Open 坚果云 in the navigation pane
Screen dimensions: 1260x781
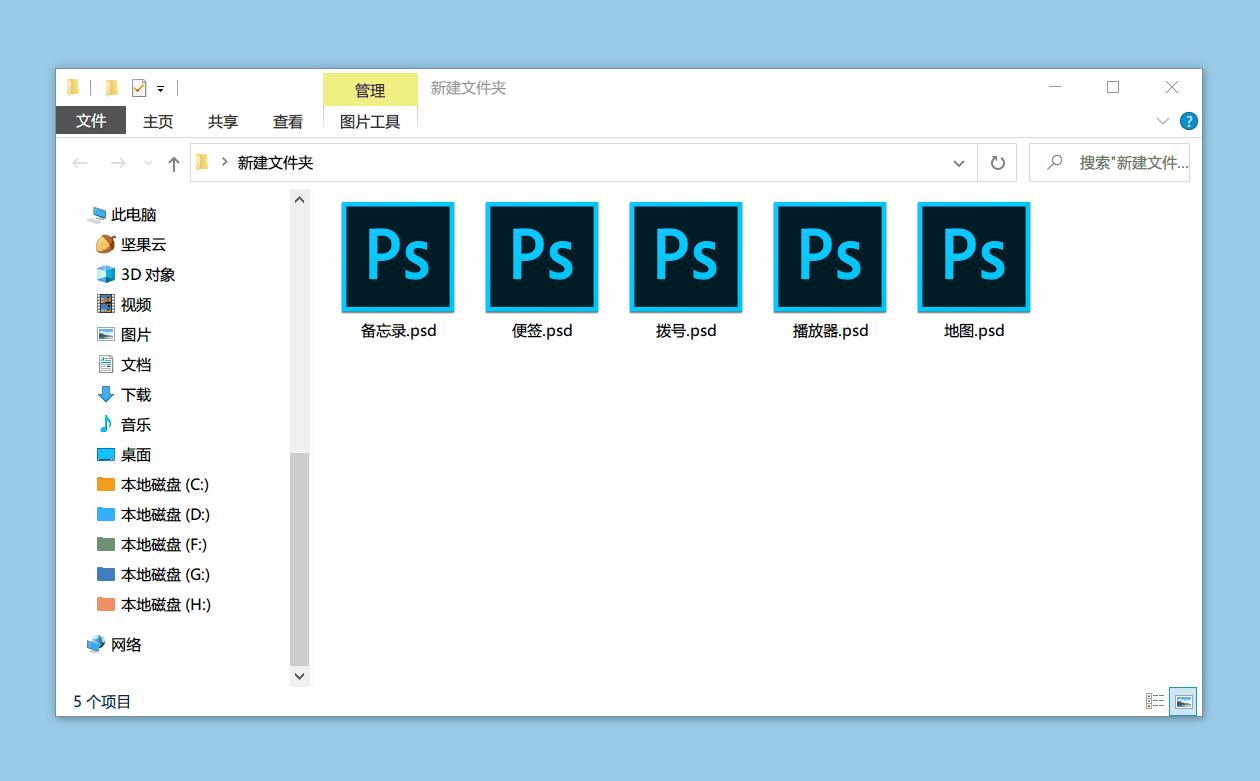click(x=130, y=245)
